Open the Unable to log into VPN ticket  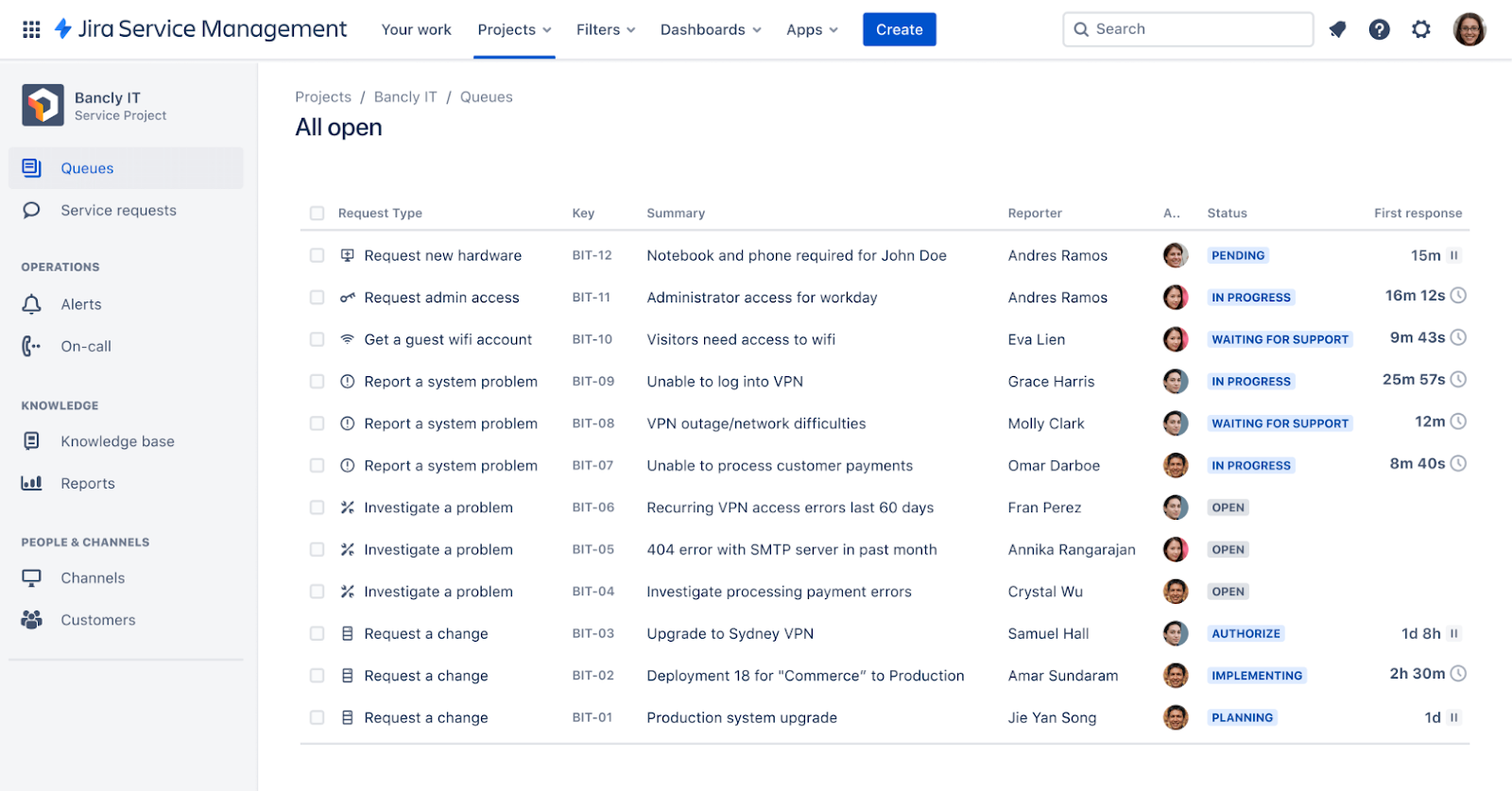[x=725, y=382]
